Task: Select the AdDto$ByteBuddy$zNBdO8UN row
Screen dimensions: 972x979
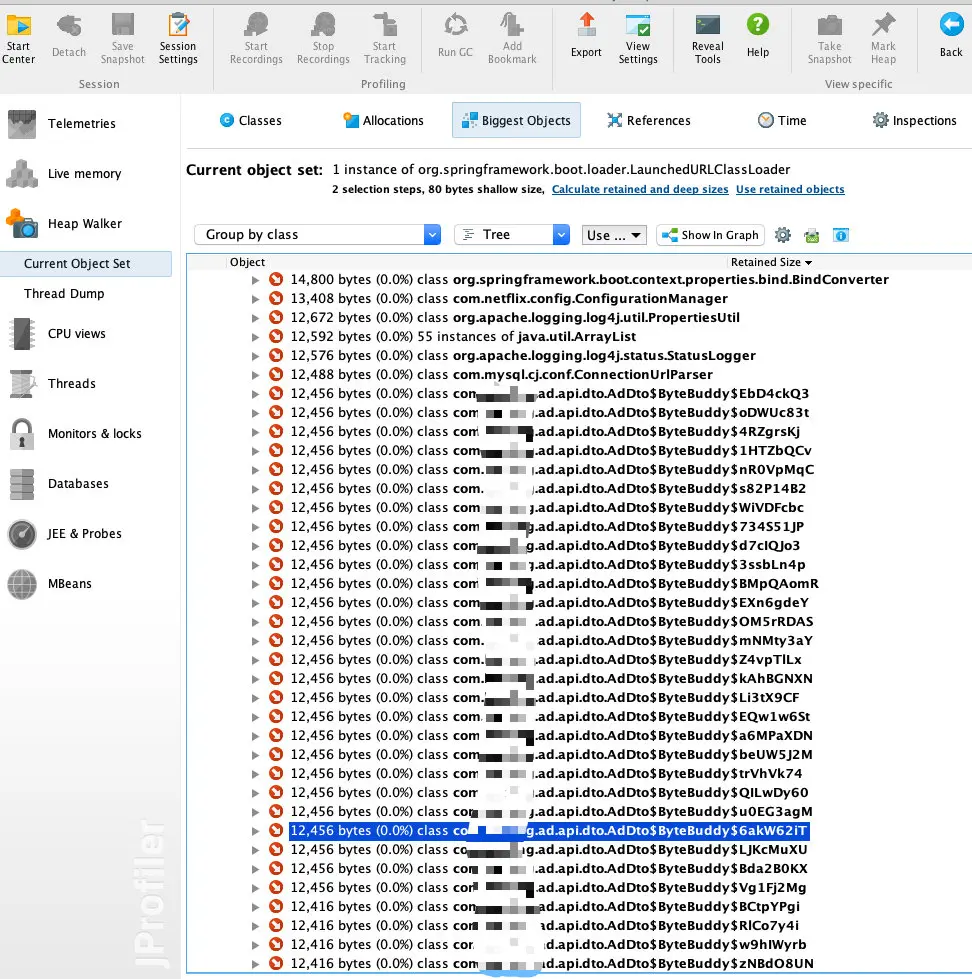Action: point(552,963)
